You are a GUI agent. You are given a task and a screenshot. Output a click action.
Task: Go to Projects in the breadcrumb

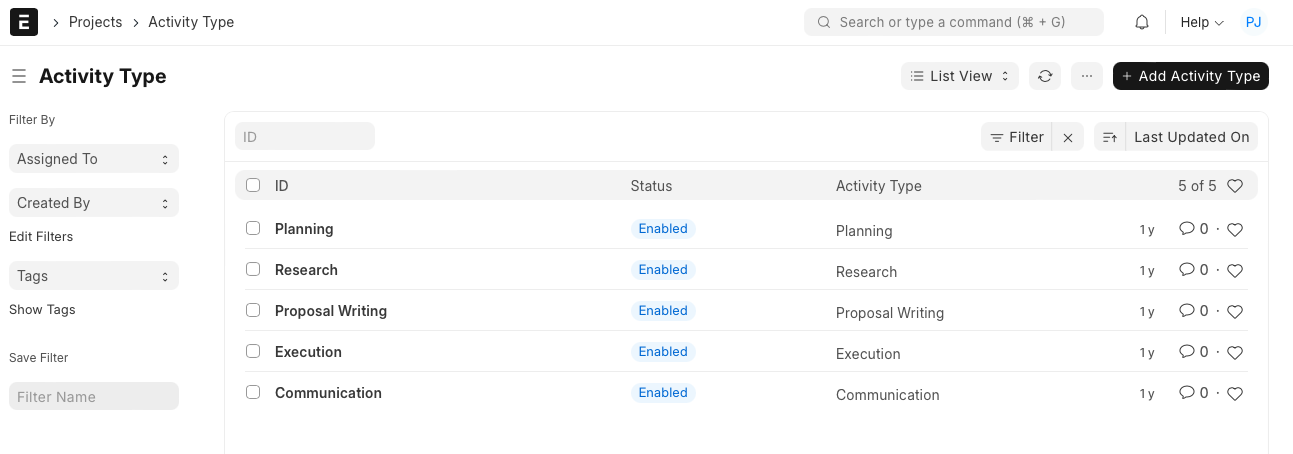pyautogui.click(x=95, y=22)
